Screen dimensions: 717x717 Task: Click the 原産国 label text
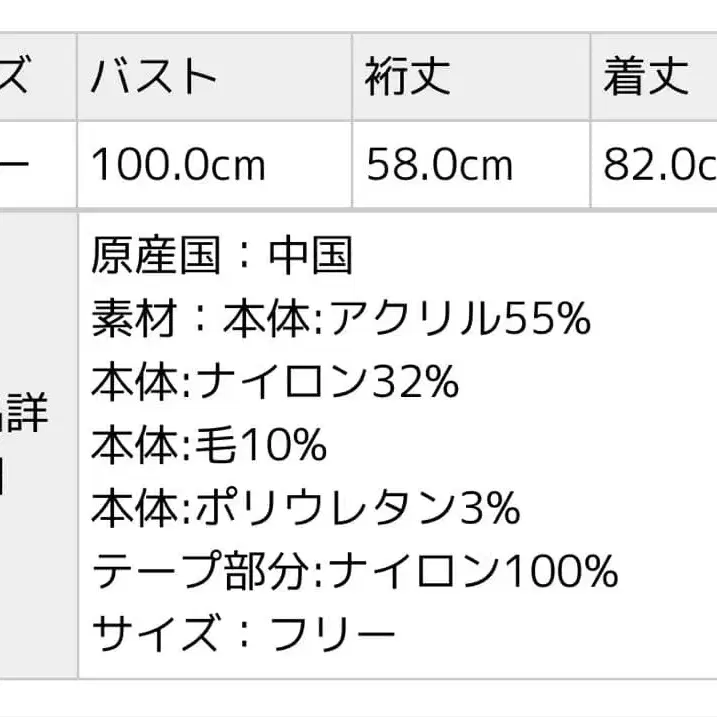tap(154, 256)
